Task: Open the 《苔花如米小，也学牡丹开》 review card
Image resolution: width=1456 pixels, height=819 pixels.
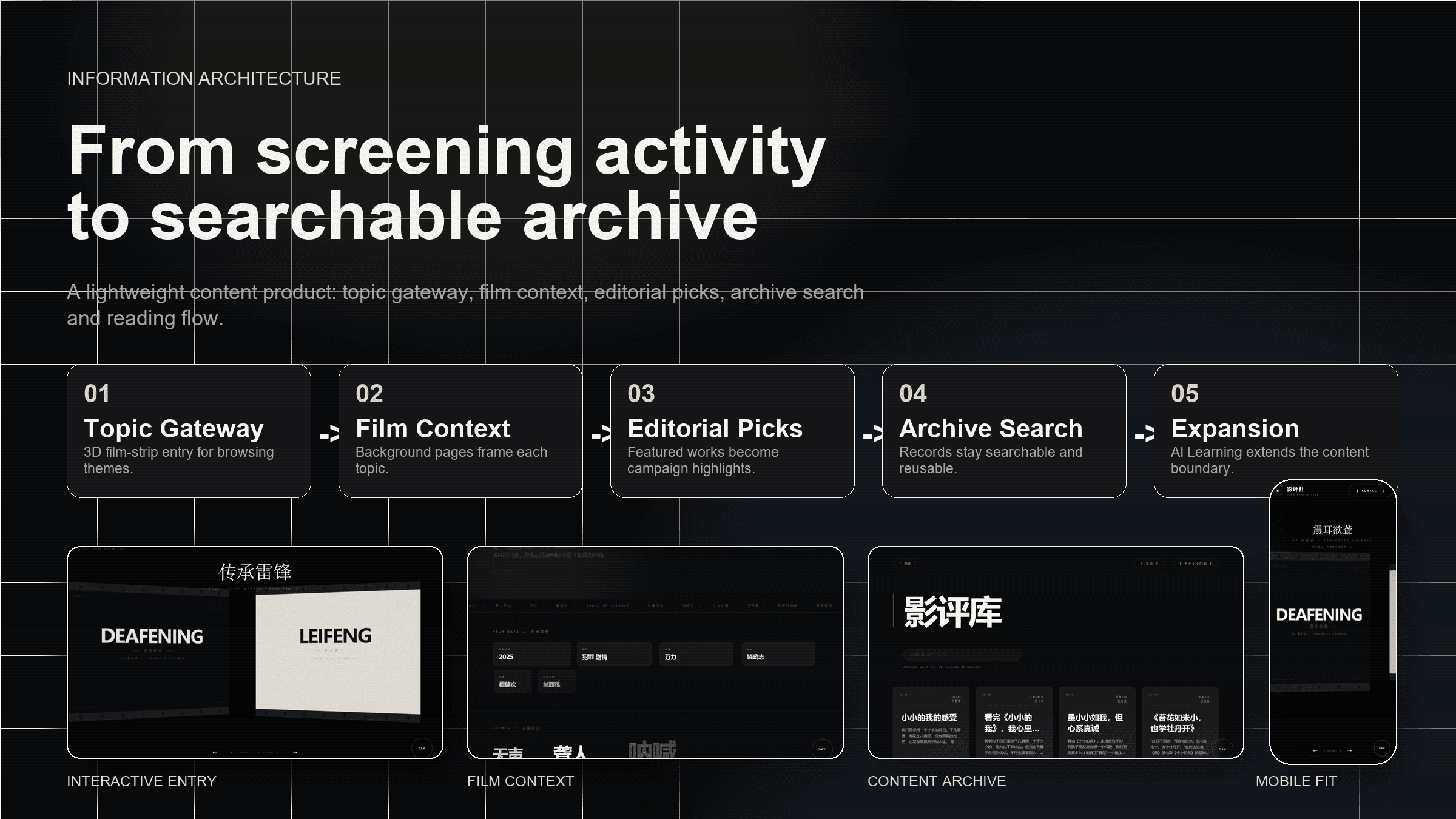Action: [x=1180, y=723]
